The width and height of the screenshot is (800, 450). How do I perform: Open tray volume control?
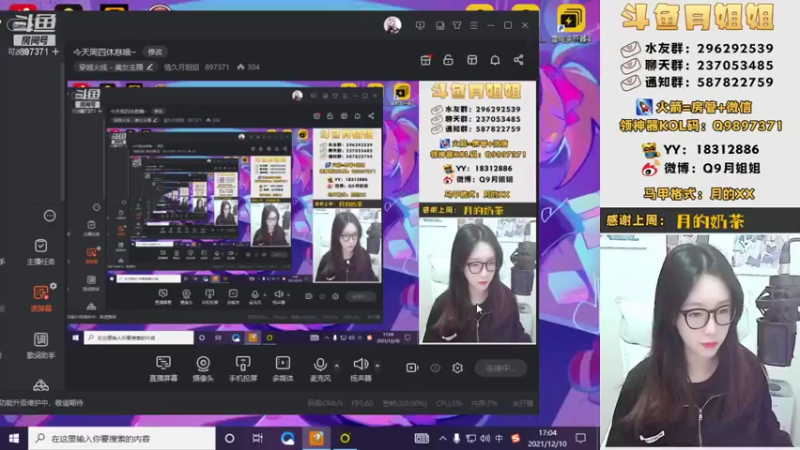[x=485, y=438]
